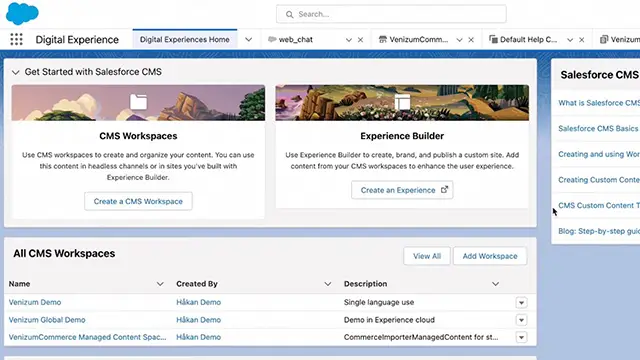Close the VenizumComm tab

471,40
